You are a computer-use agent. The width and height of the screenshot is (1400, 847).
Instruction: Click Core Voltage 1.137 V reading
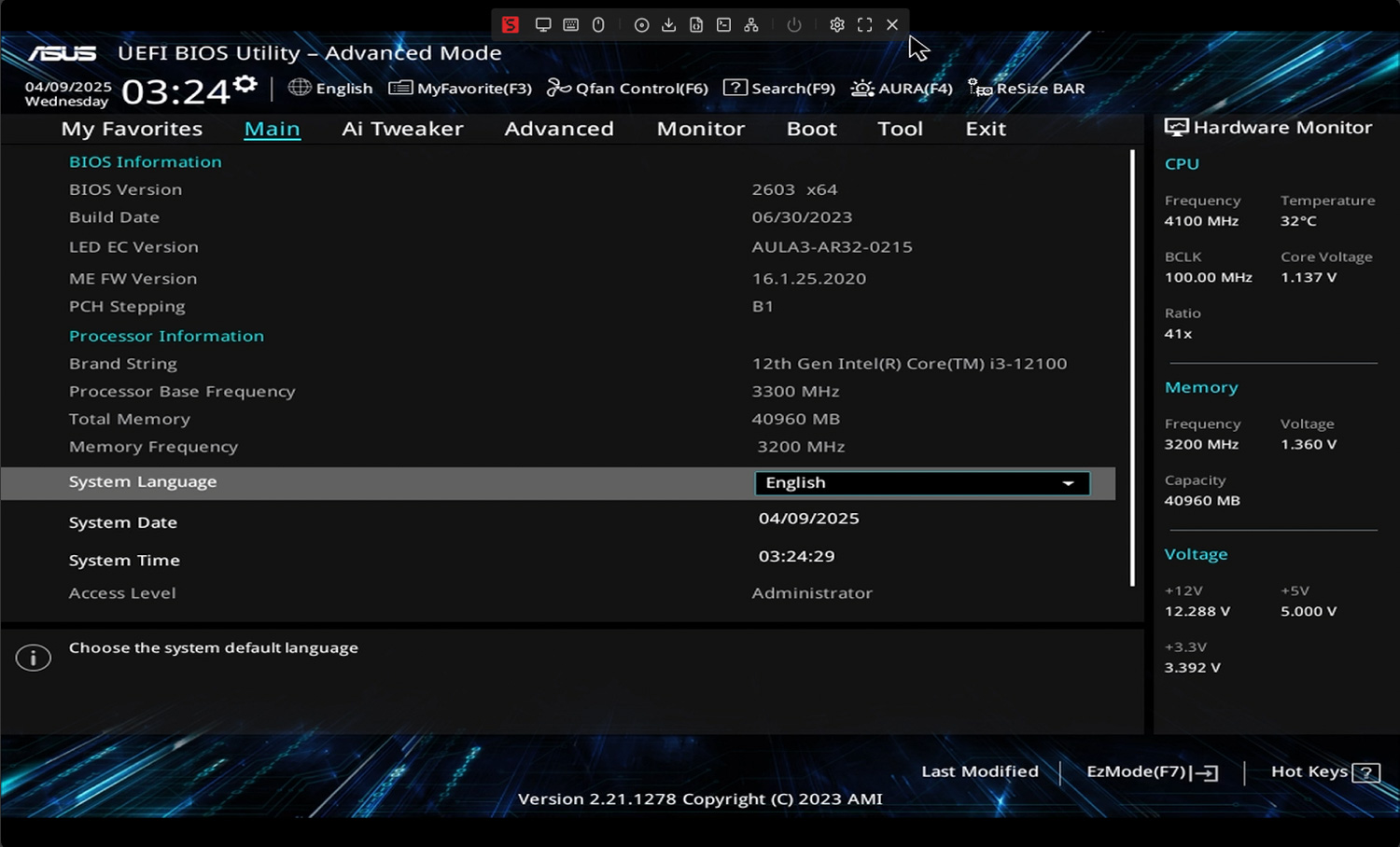[1309, 277]
